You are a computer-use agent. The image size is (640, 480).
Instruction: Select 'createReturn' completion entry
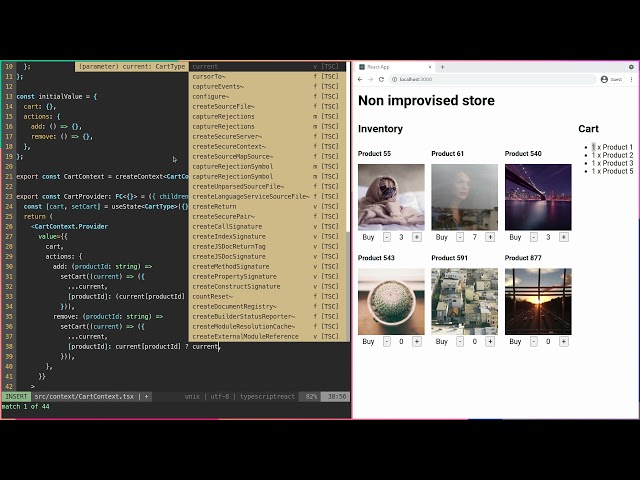click(x=267, y=207)
